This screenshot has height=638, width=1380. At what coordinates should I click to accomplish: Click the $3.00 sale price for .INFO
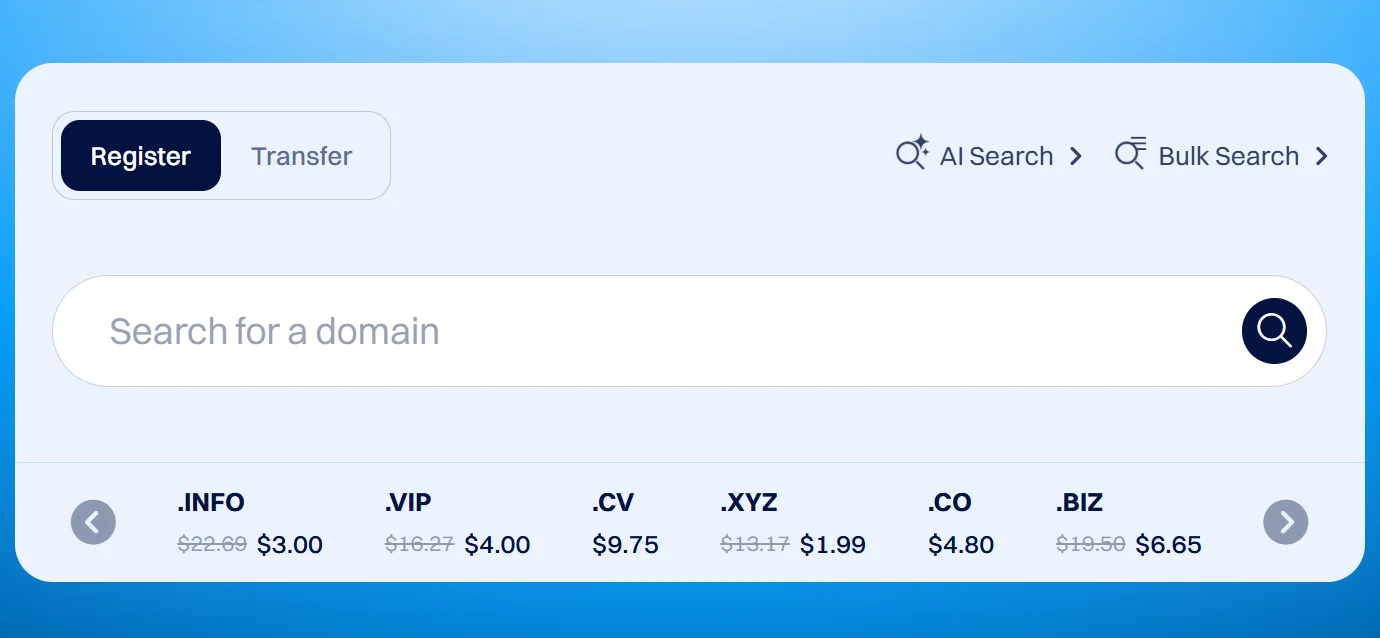pos(290,545)
